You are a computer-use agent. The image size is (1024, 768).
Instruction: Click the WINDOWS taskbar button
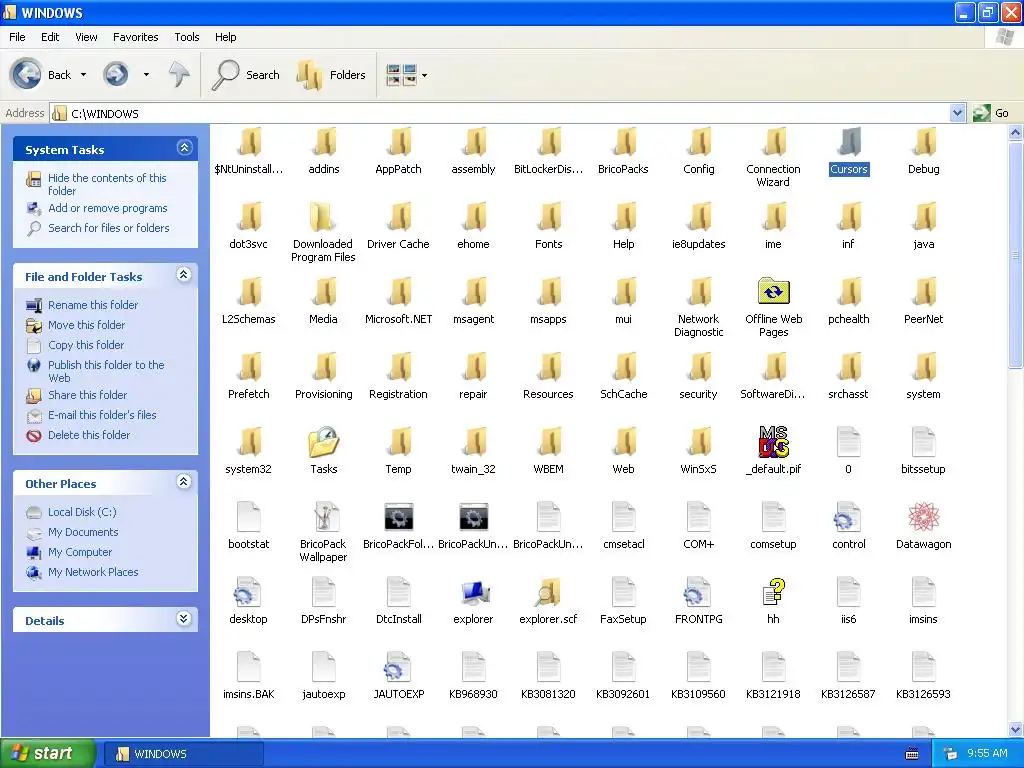click(x=183, y=754)
